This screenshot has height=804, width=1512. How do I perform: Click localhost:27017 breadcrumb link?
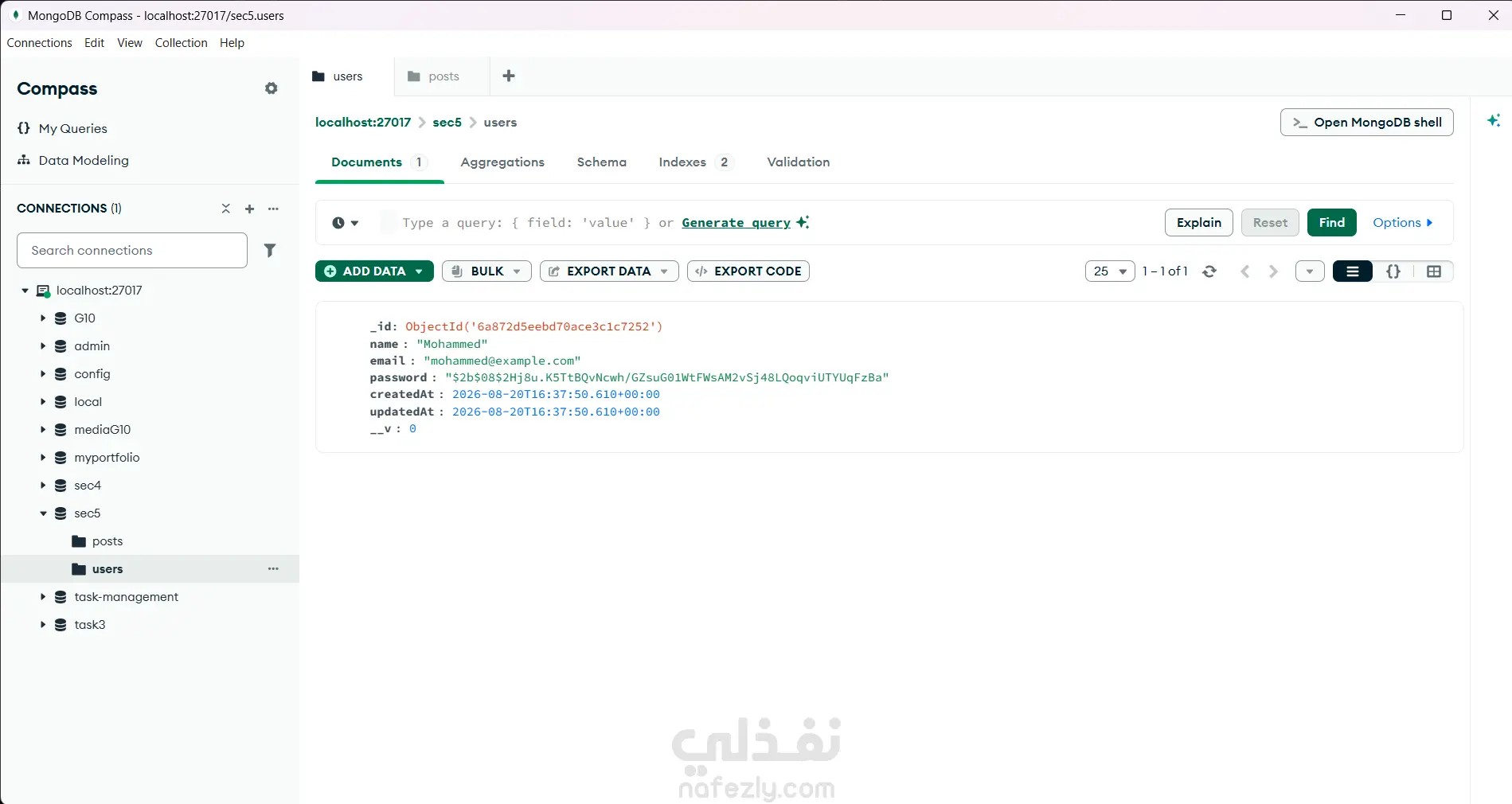tap(363, 123)
